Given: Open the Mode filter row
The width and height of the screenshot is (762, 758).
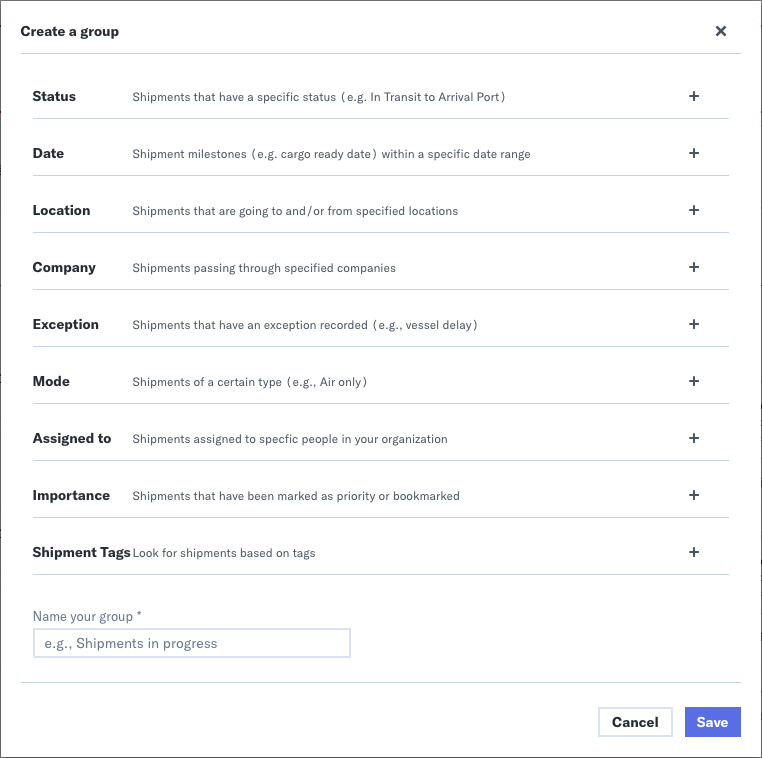Looking at the screenshot, I should pyautogui.click(x=51, y=382).
